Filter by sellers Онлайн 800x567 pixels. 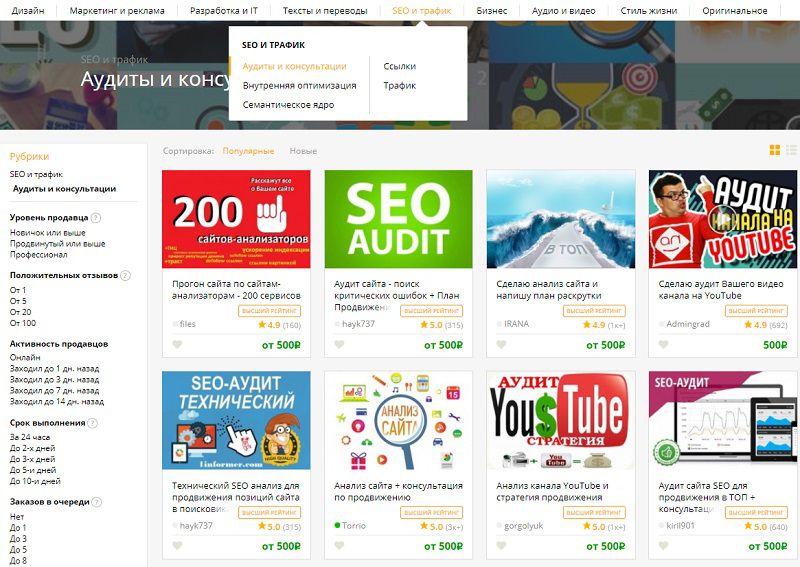click(25, 358)
